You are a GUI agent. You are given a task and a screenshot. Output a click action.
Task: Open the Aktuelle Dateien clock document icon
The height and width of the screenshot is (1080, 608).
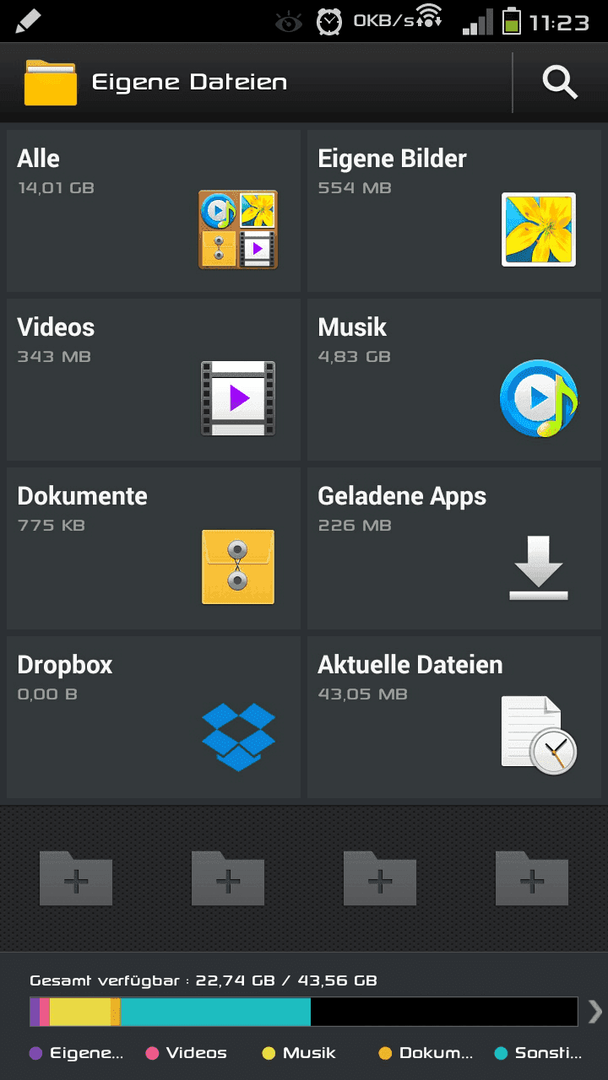(538, 735)
